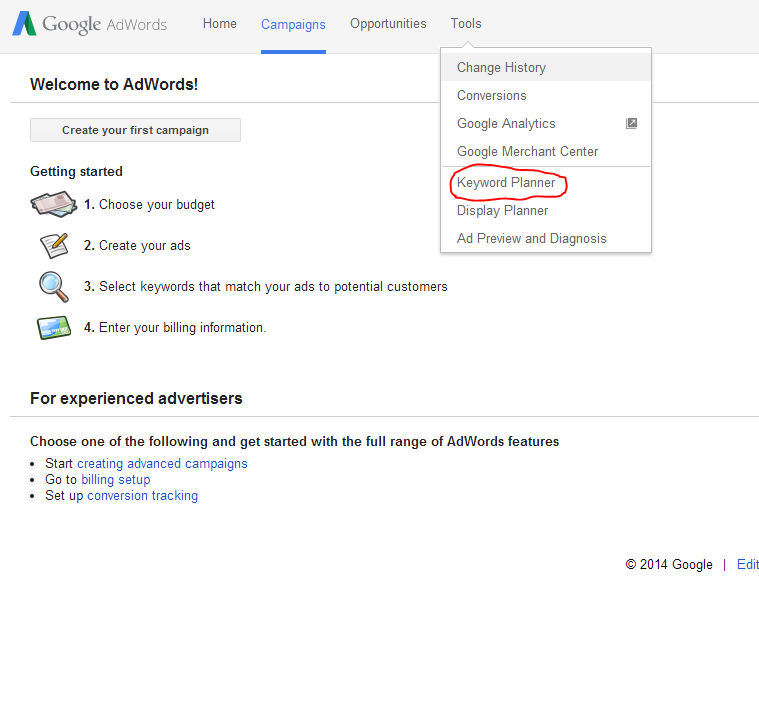Collapse the Tools dropdown menu
The height and width of the screenshot is (722, 759).
point(466,24)
